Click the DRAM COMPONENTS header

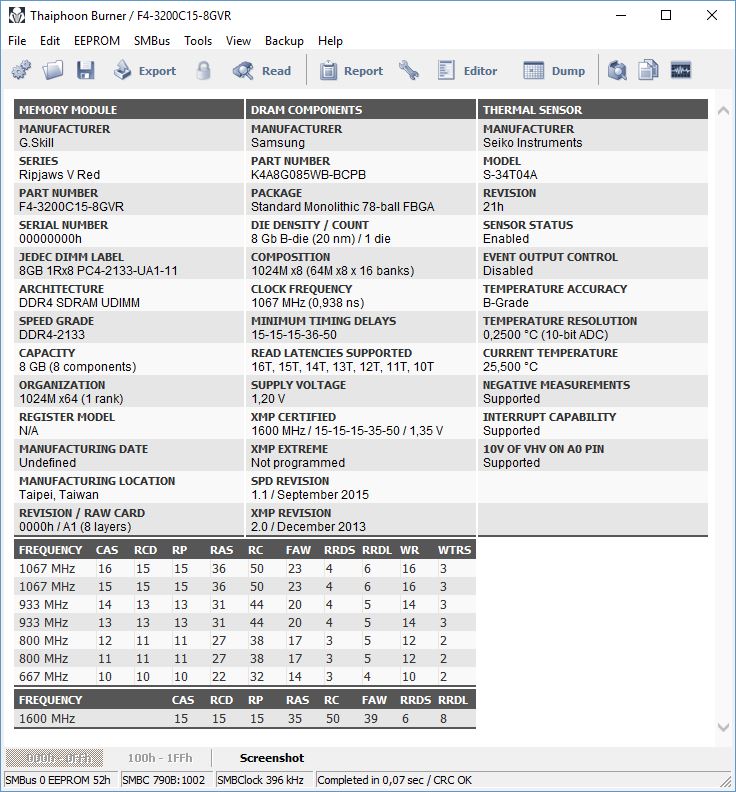coord(361,110)
